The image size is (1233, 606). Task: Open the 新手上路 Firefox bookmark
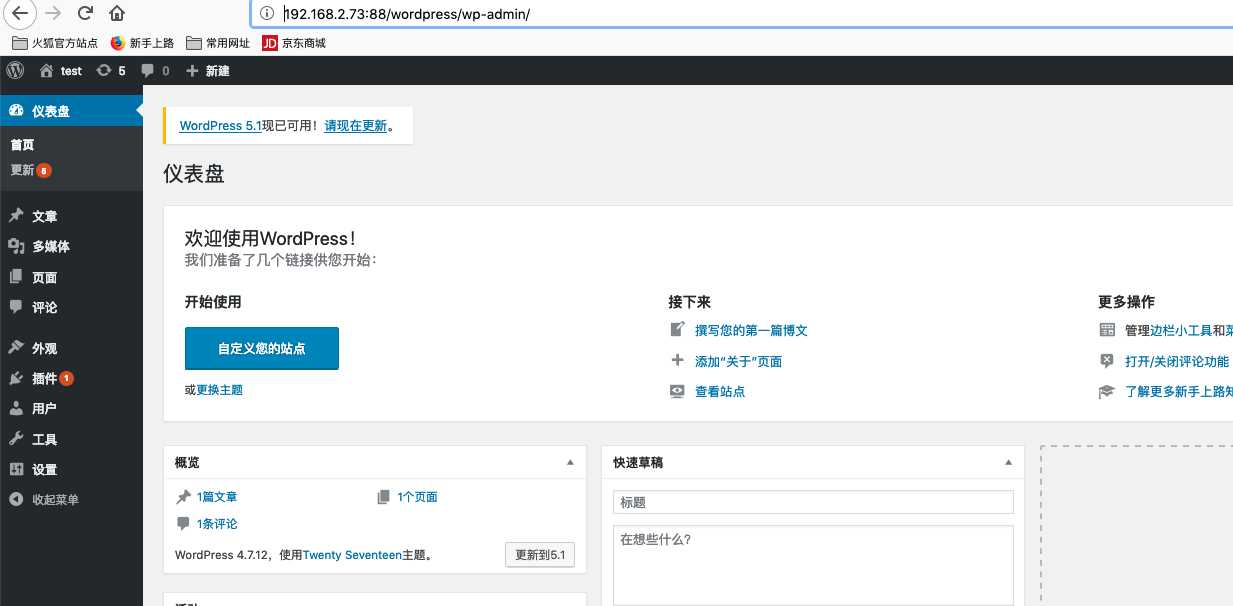[142, 43]
